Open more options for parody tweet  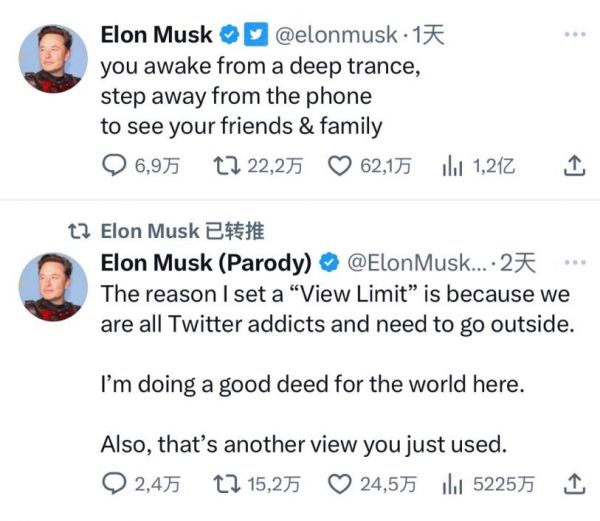[574, 262]
